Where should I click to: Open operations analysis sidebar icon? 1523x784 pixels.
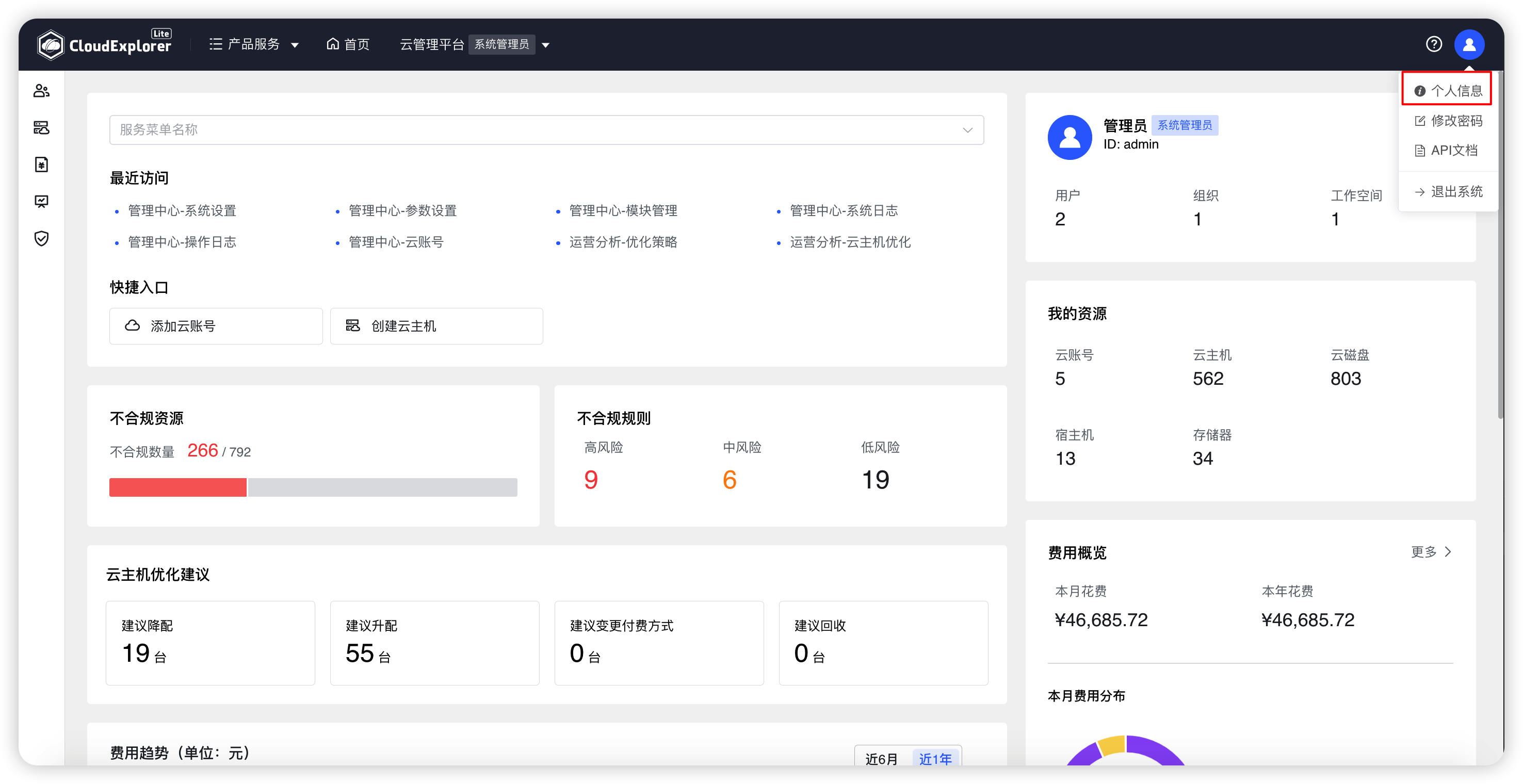pos(41,202)
